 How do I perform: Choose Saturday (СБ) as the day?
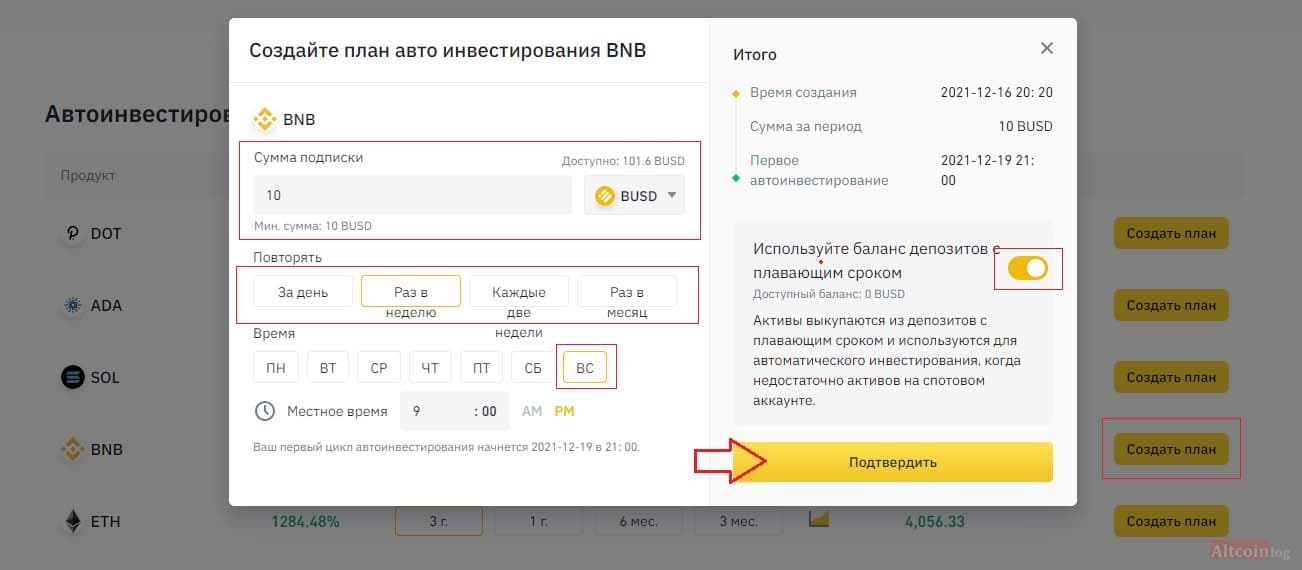pyautogui.click(x=533, y=368)
